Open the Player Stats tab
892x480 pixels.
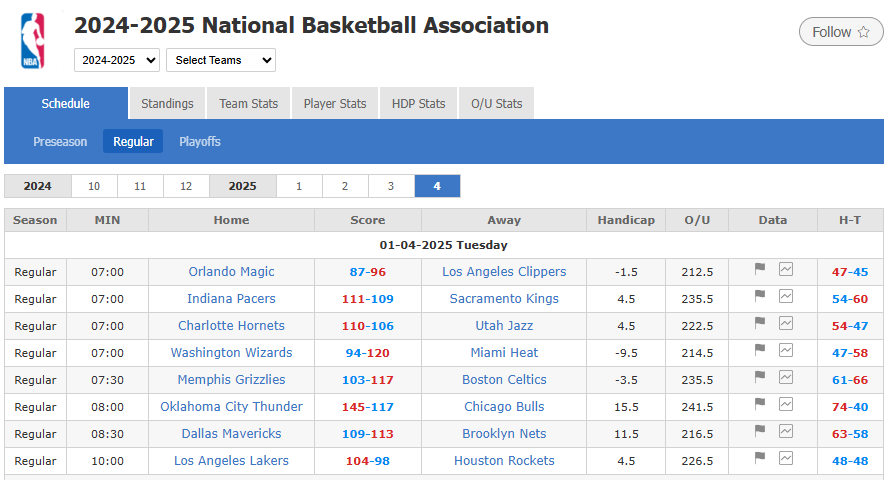335,104
